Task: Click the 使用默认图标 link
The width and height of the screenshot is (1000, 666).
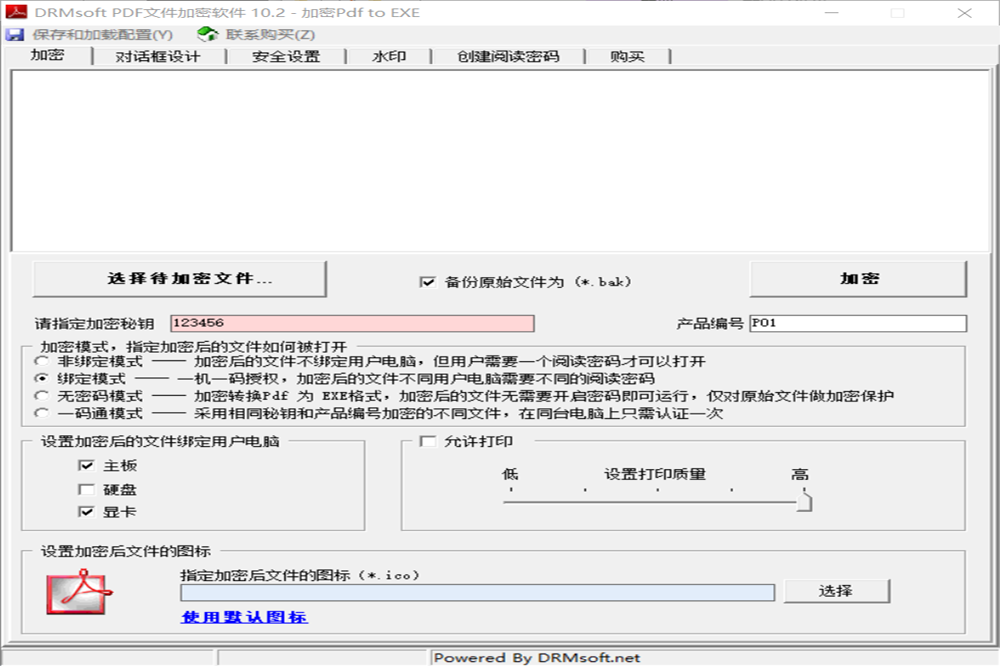Action: tap(244, 617)
